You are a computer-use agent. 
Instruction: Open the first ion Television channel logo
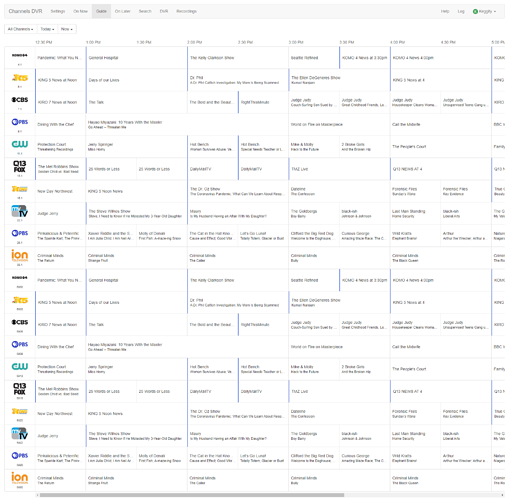coord(20,255)
